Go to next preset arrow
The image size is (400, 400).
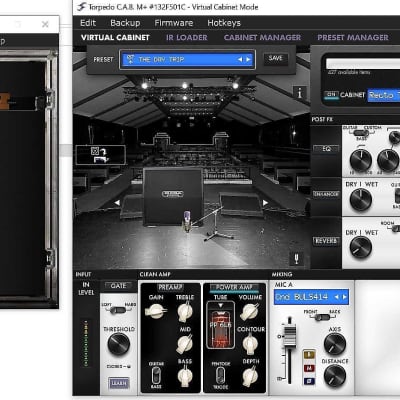click(248, 60)
